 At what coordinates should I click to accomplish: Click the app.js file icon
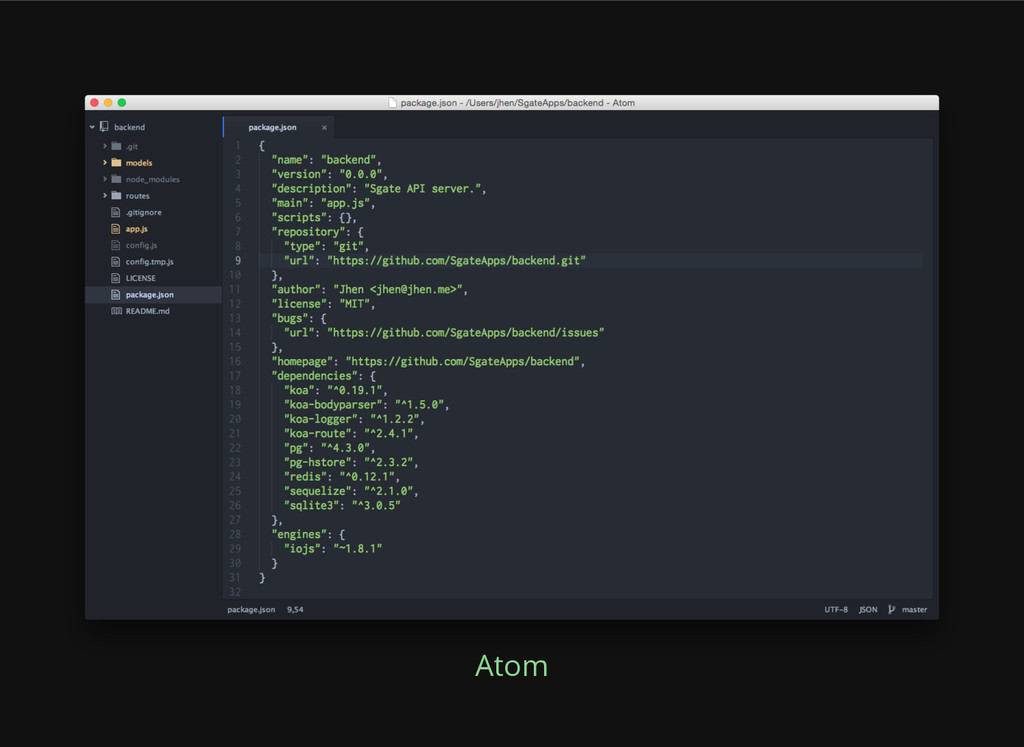coord(116,229)
